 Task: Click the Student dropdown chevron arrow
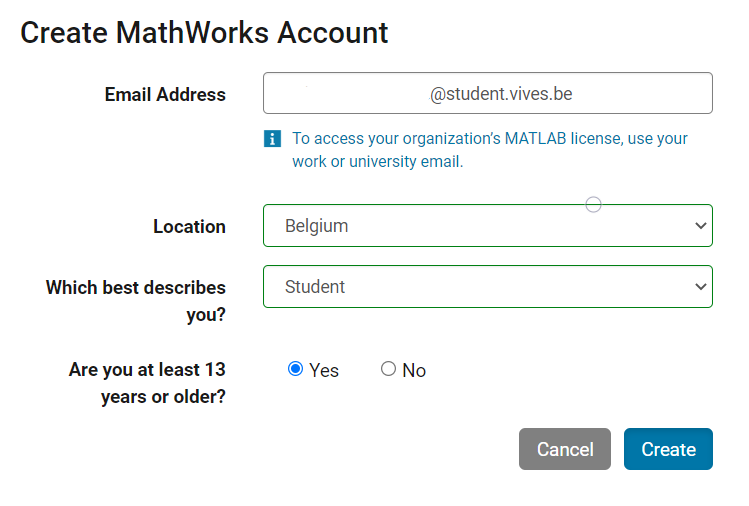click(700, 287)
